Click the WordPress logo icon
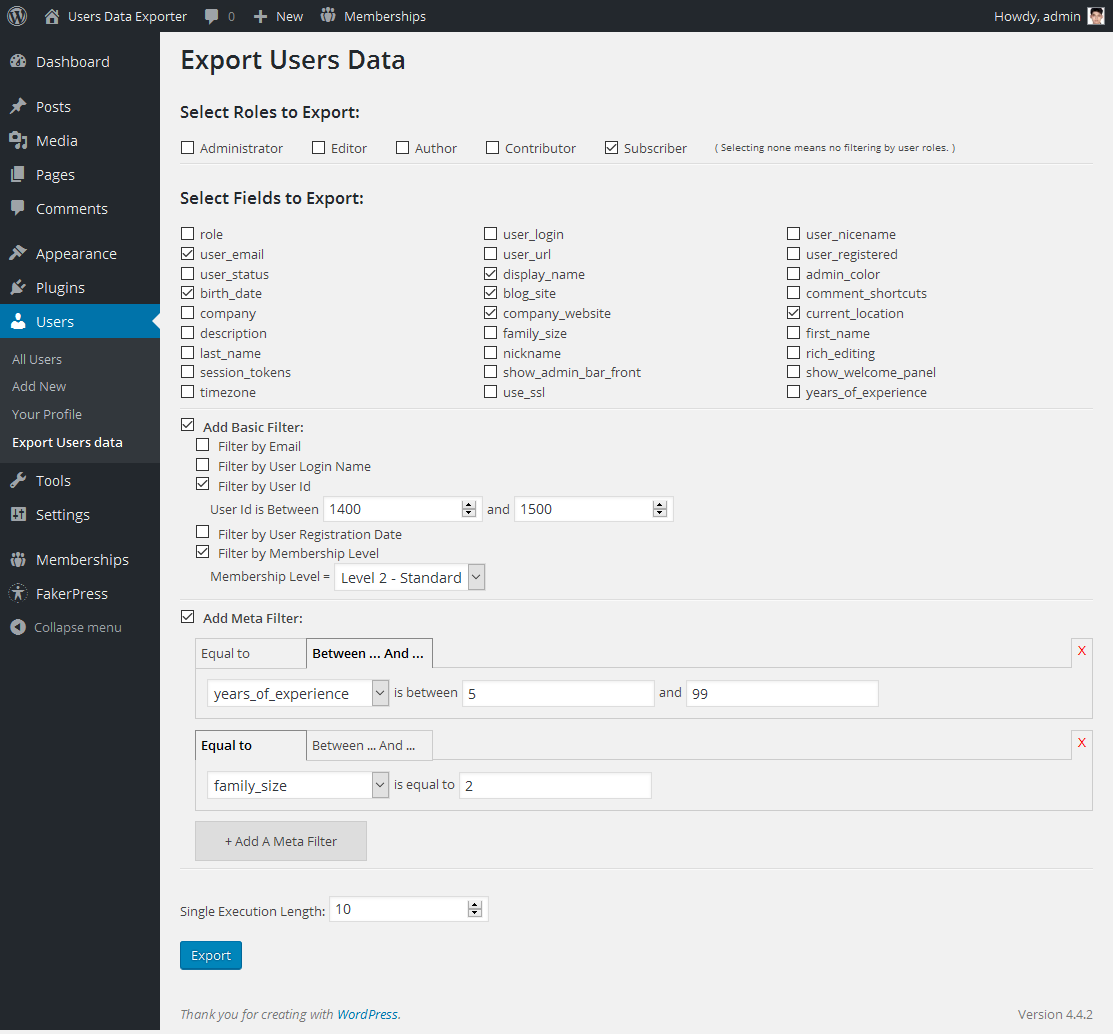The image size is (1113, 1034). tap(17, 16)
